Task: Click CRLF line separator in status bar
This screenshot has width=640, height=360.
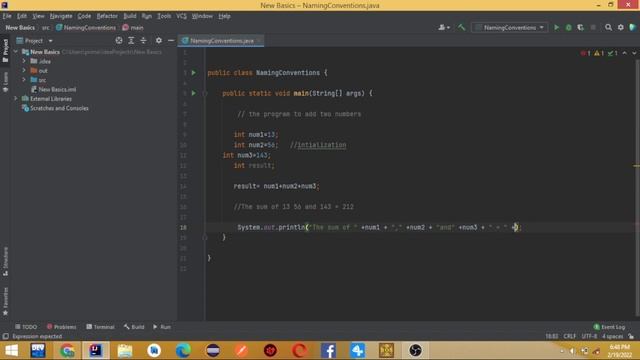Action: click(x=569, y=336)
